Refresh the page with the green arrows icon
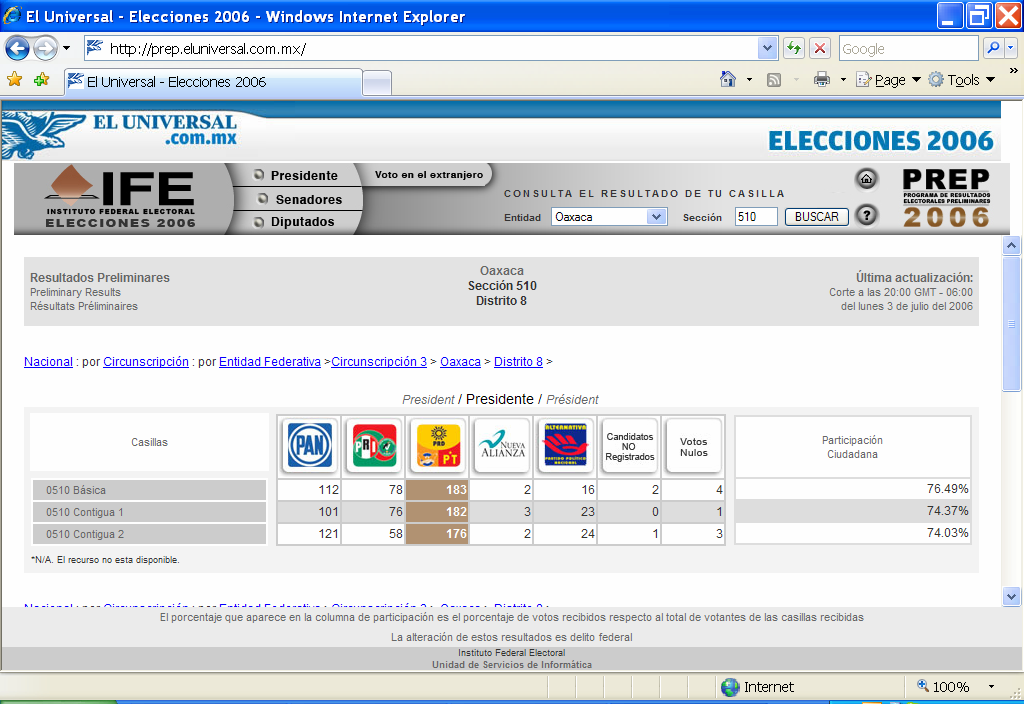The width and height of the screenshot is (1024, 704). tap(793, 48)
